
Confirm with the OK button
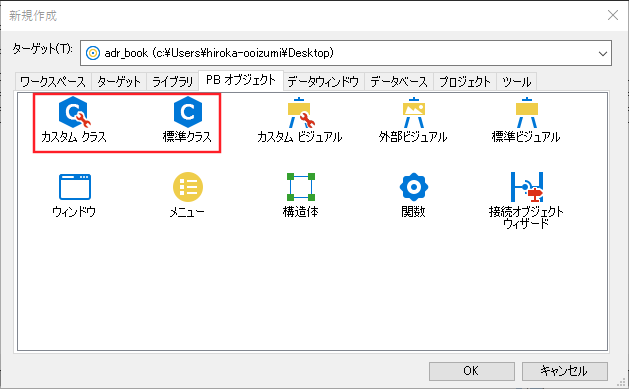click(x=471, y=371)
